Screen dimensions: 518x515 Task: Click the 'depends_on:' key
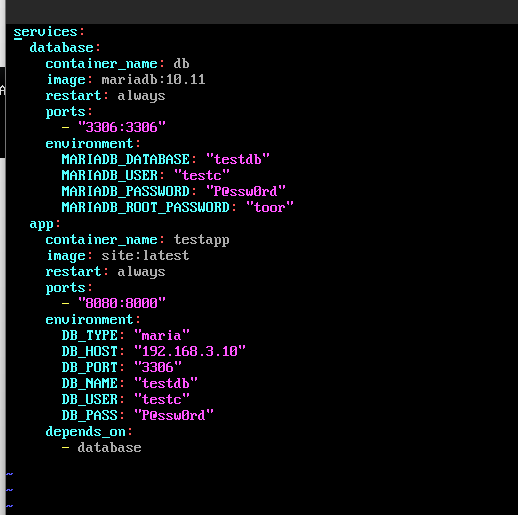coord(89,432)
